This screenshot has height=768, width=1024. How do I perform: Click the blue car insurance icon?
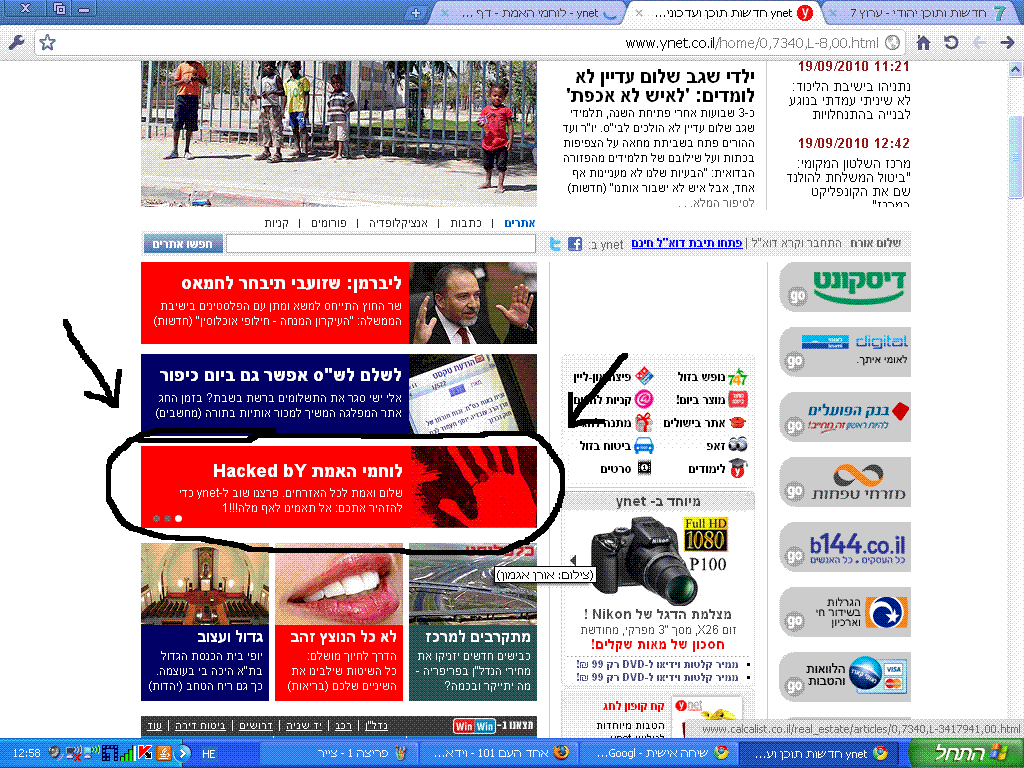643,445
